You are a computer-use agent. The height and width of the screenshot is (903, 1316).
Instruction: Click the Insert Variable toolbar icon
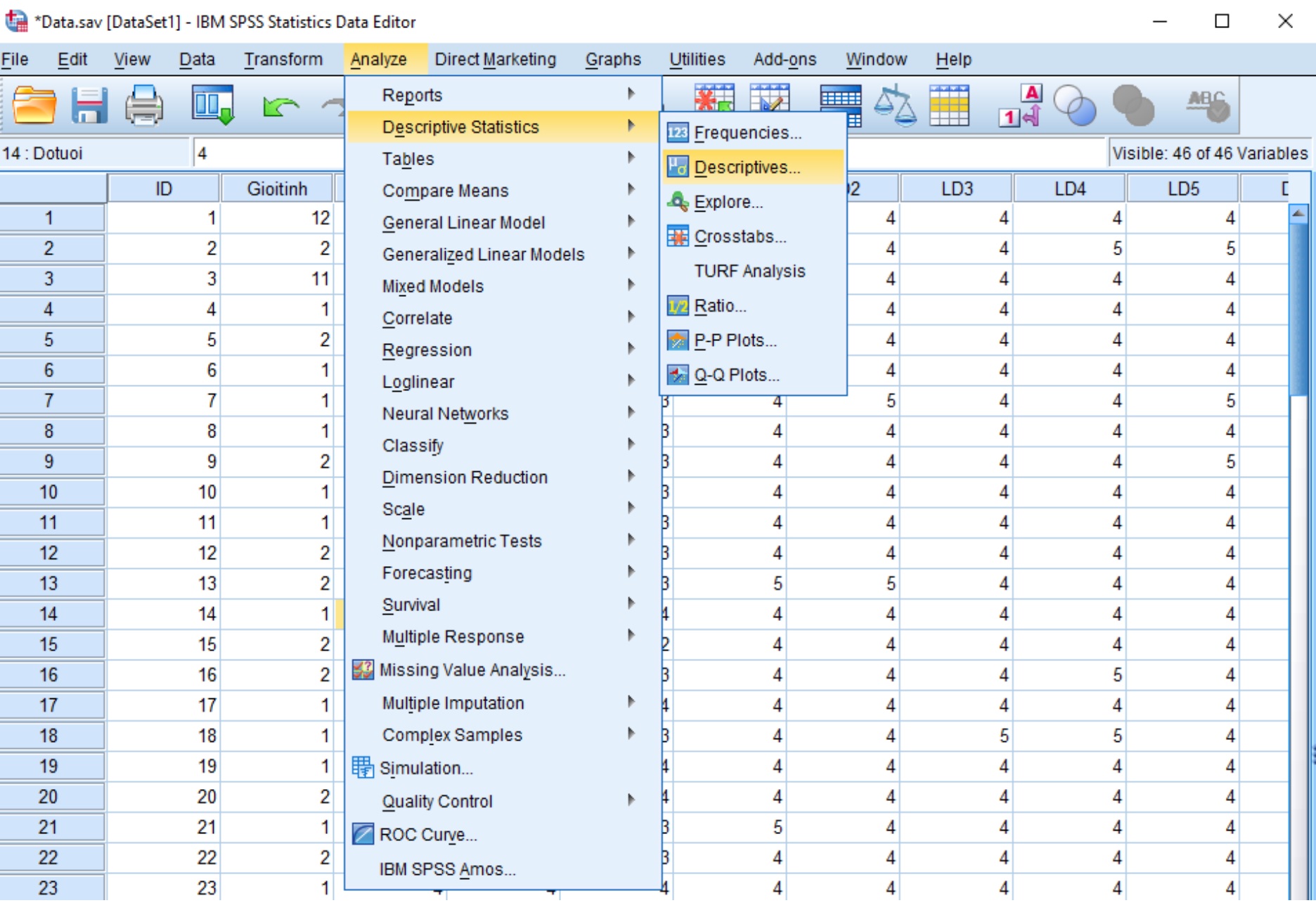770,97
